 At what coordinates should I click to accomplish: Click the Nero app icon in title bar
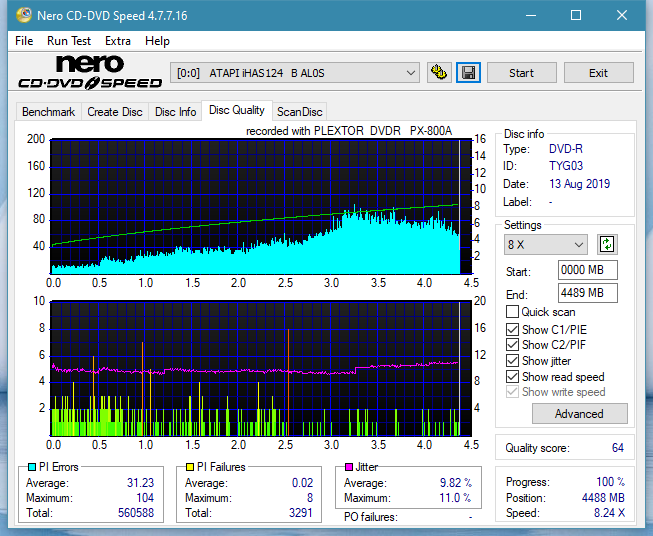tap(23, 15)
